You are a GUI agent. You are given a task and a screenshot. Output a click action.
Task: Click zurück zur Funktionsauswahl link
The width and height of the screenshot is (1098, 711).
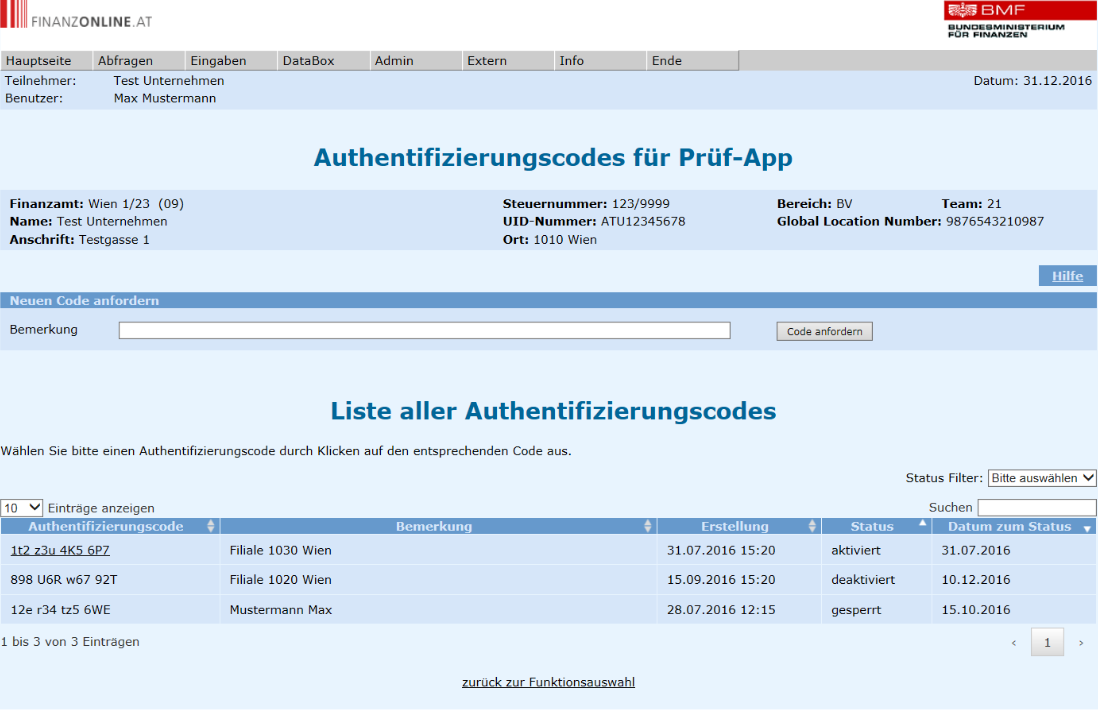click(x=548, y=683)
